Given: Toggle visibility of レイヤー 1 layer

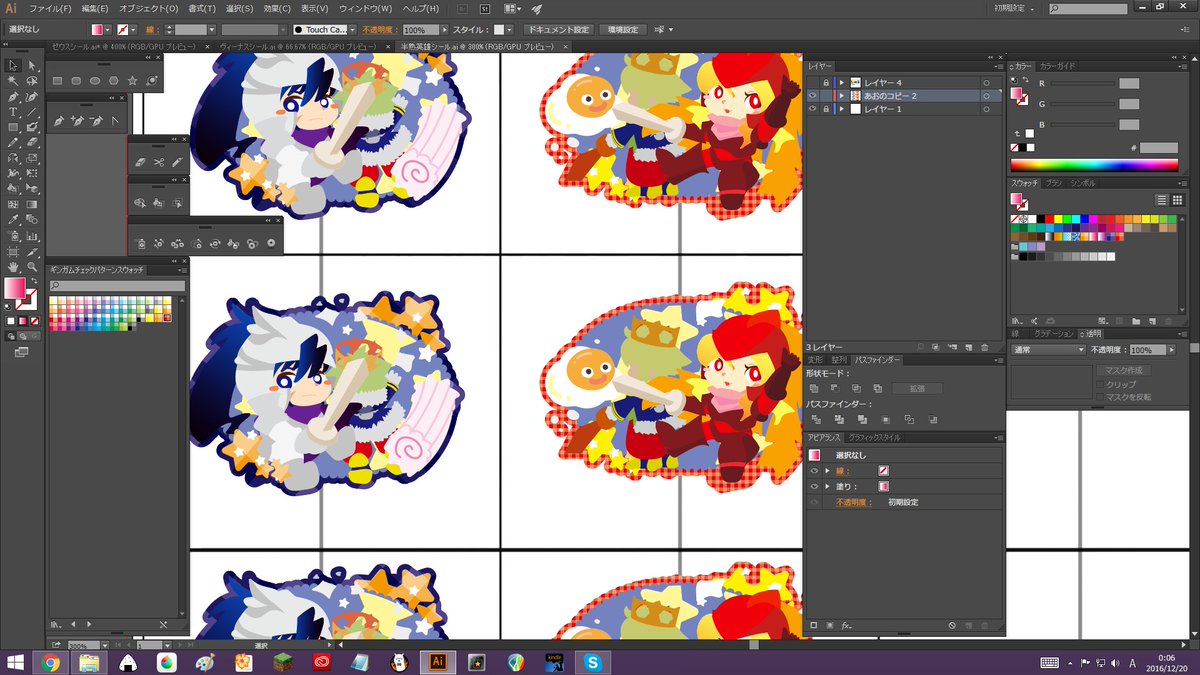Looking at the screenshot, I should click(812, 108).
